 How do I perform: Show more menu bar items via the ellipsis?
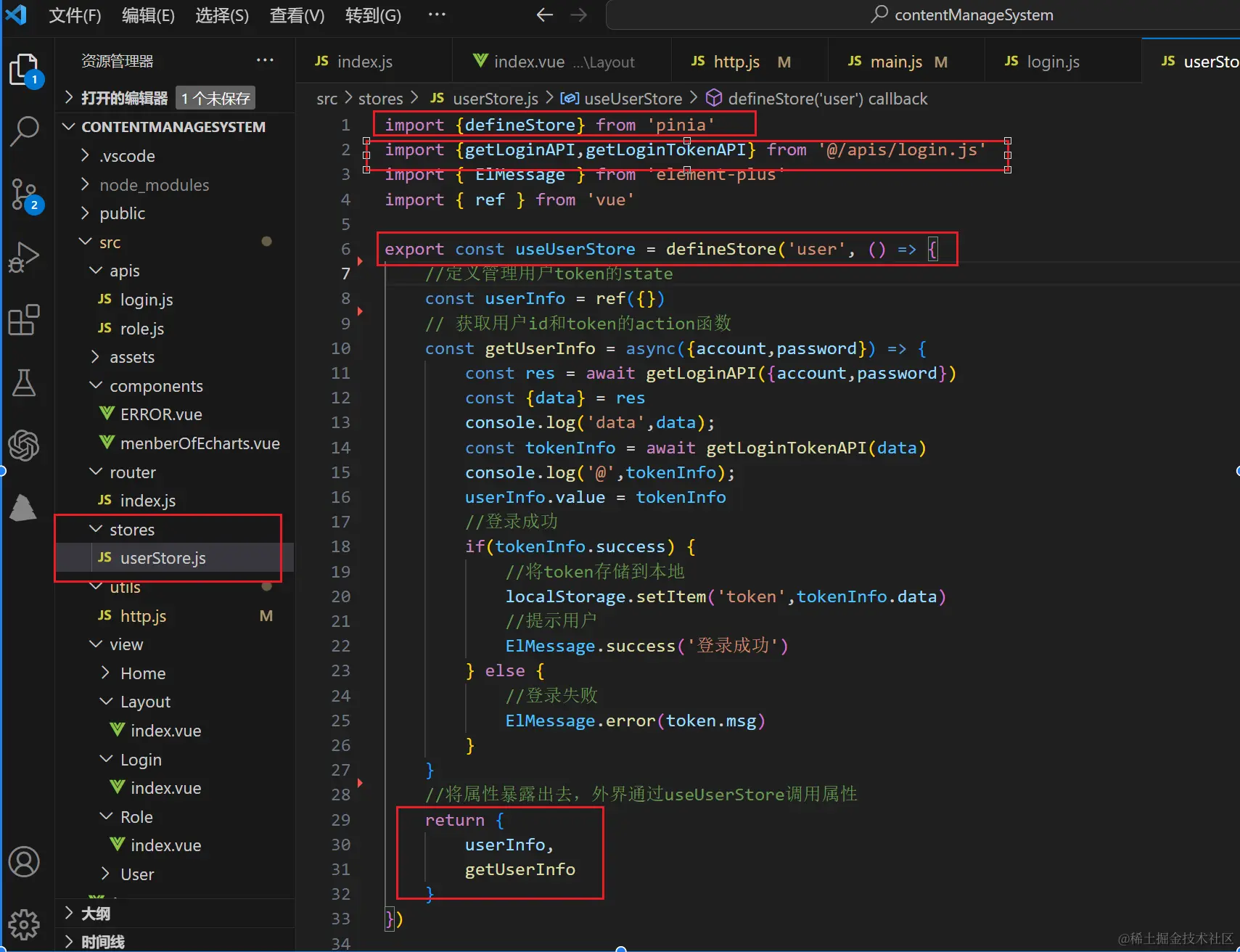437,15
